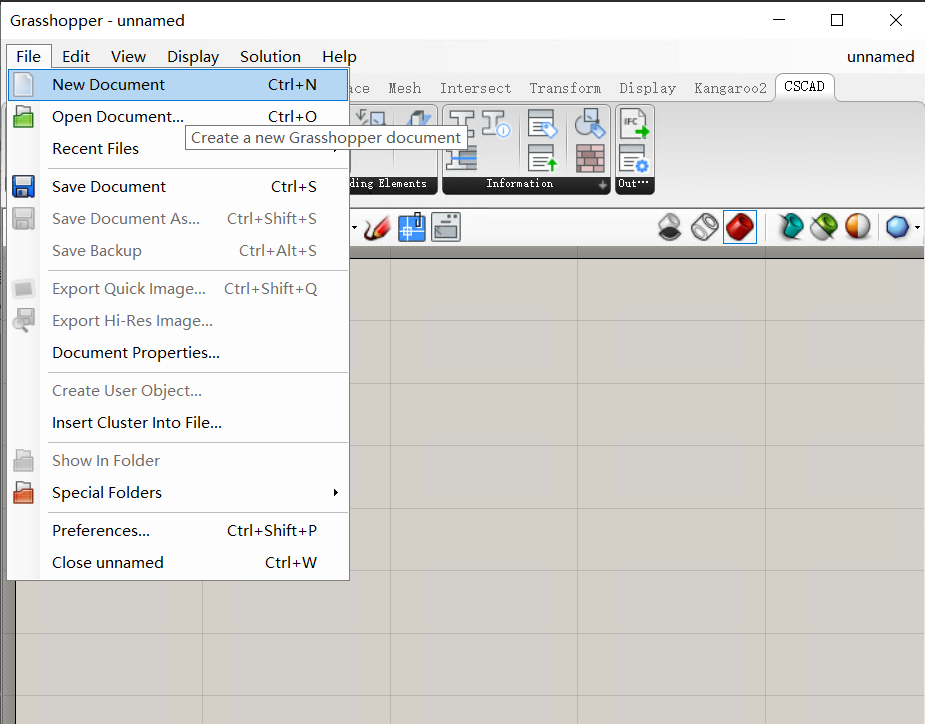Screen dimensions: 925x724
Task: Switch to wireframe preview cylinder icon
Action: [704, 227]
